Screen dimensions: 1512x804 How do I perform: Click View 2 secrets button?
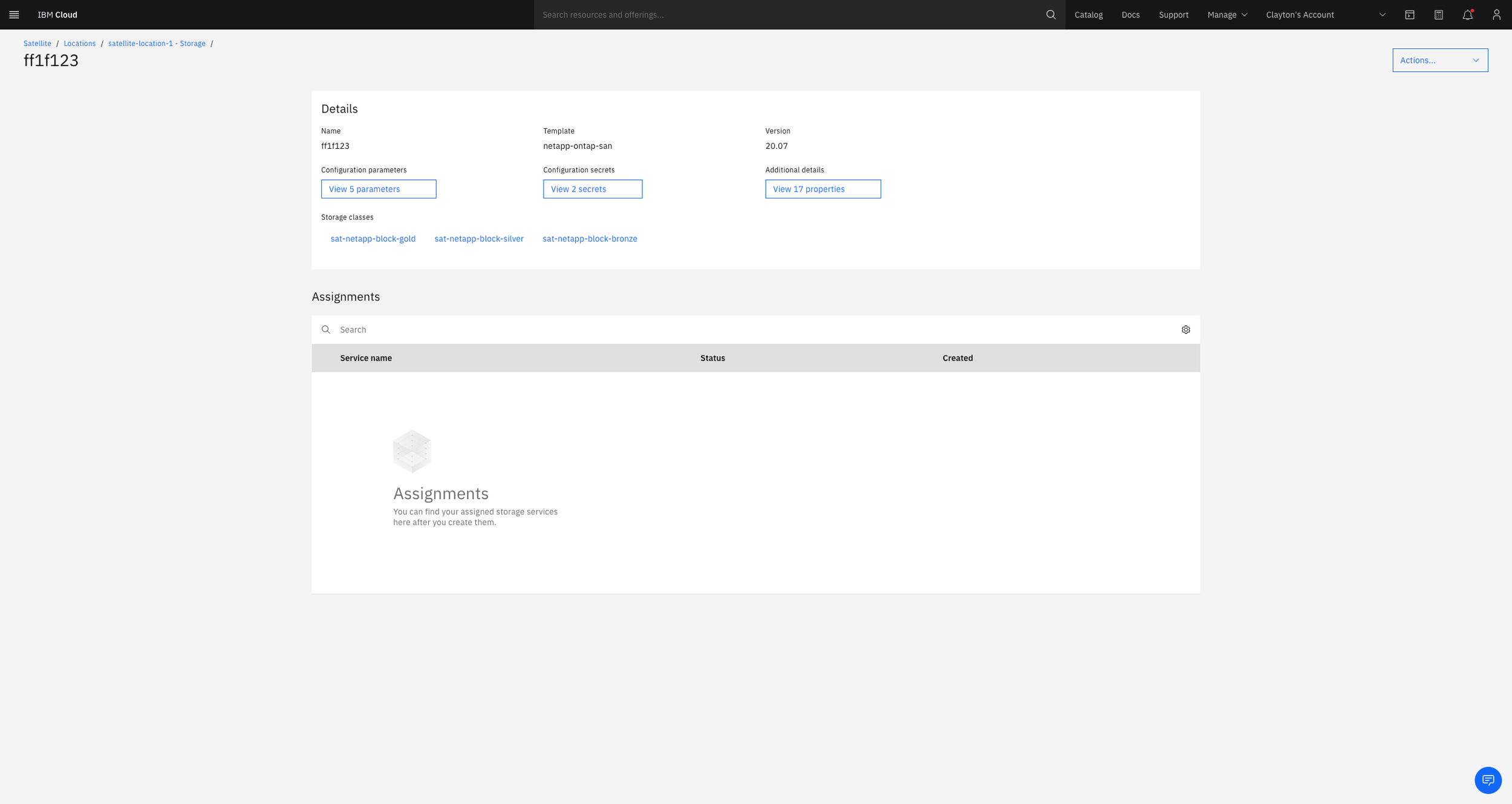pos(592,189)
